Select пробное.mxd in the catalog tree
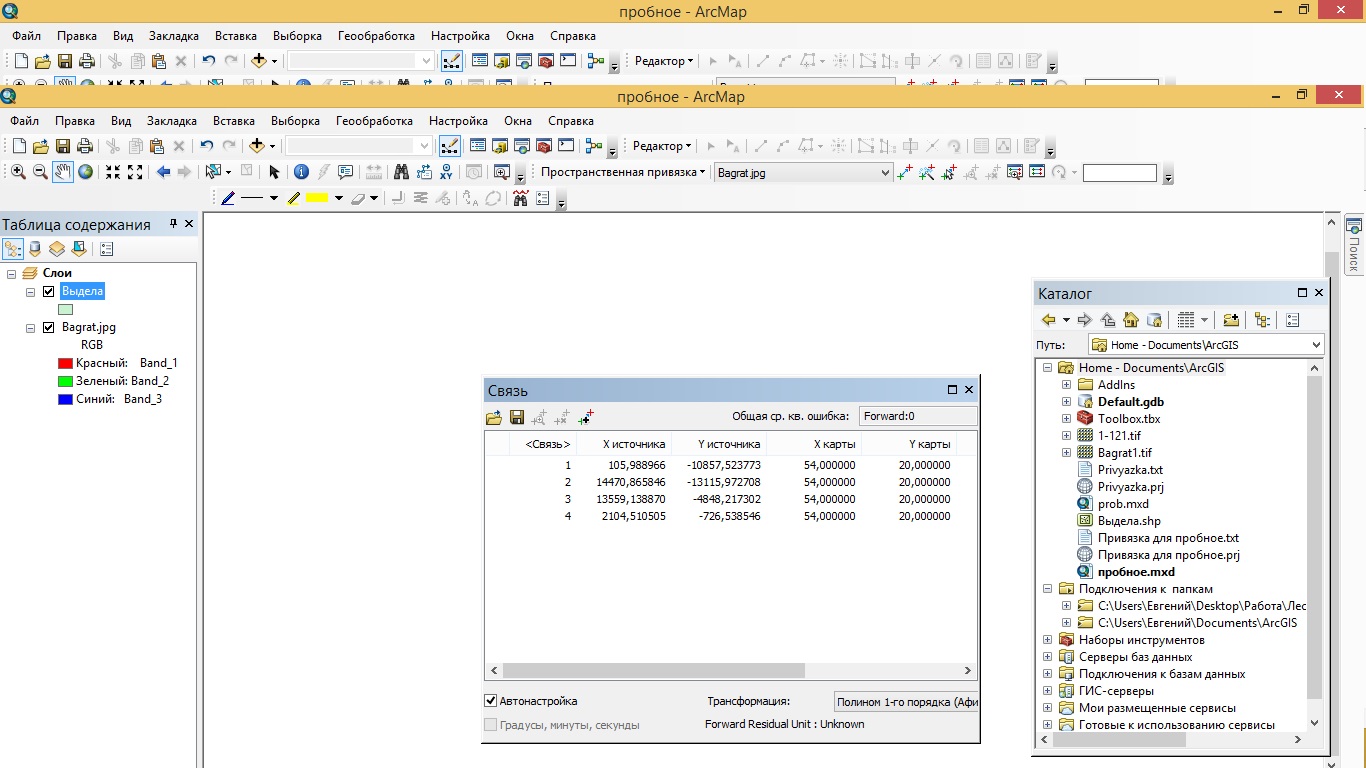The height and width of the screenshot is (768, 1366). point(1136,572)
